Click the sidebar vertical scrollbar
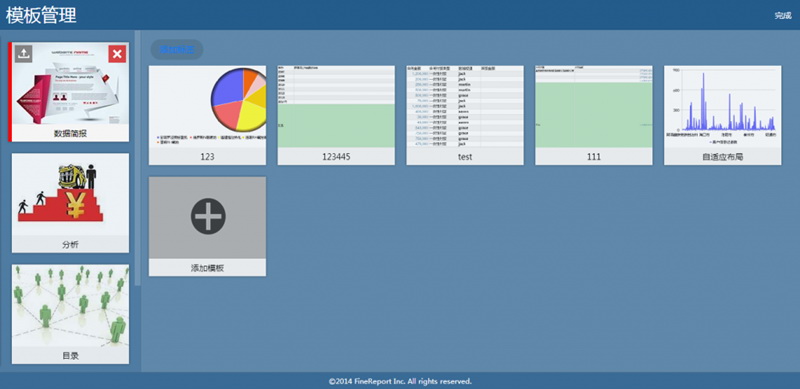Image resolution: width=800 pixels, height=389 pixels. pos(137,158)
